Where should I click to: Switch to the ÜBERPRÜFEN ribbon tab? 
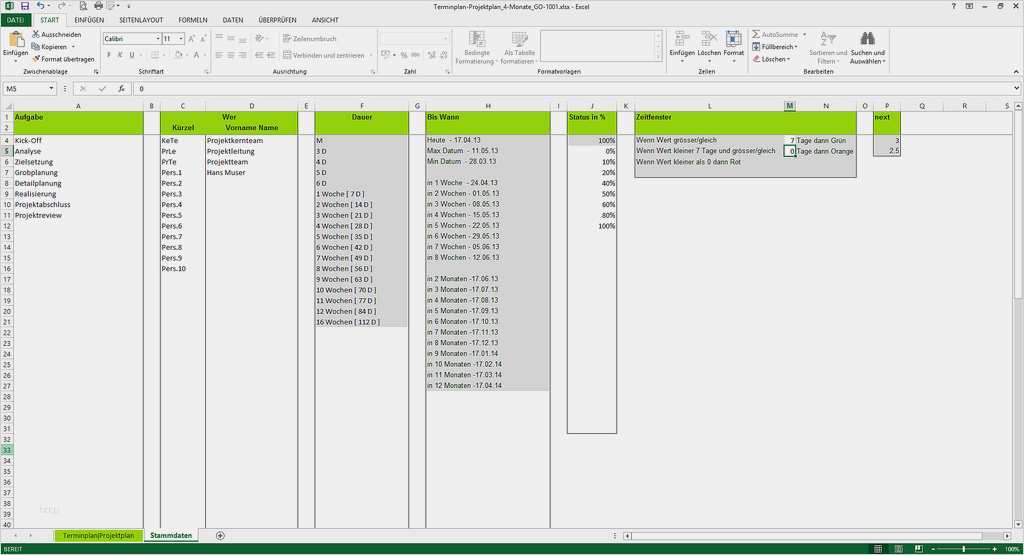click(277, 20)
